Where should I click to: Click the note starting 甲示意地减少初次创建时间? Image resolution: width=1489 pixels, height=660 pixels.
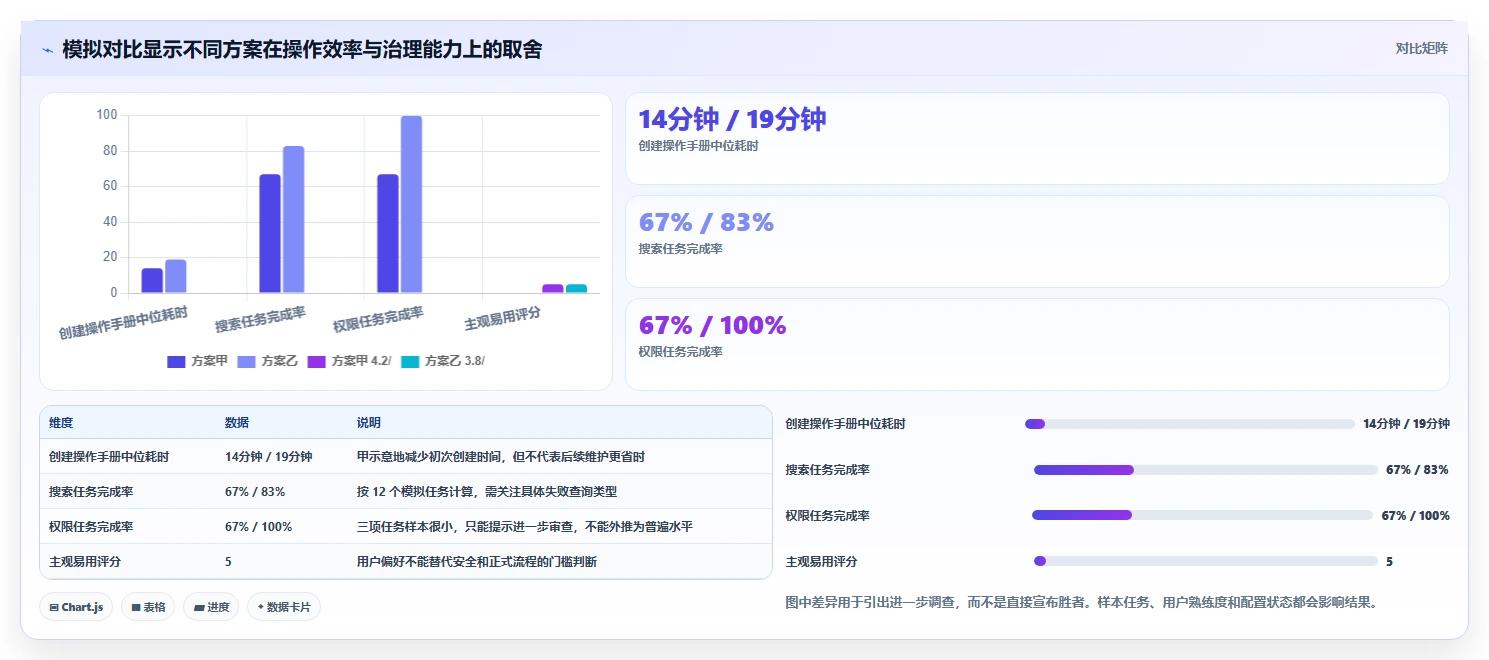coord(501,457)
